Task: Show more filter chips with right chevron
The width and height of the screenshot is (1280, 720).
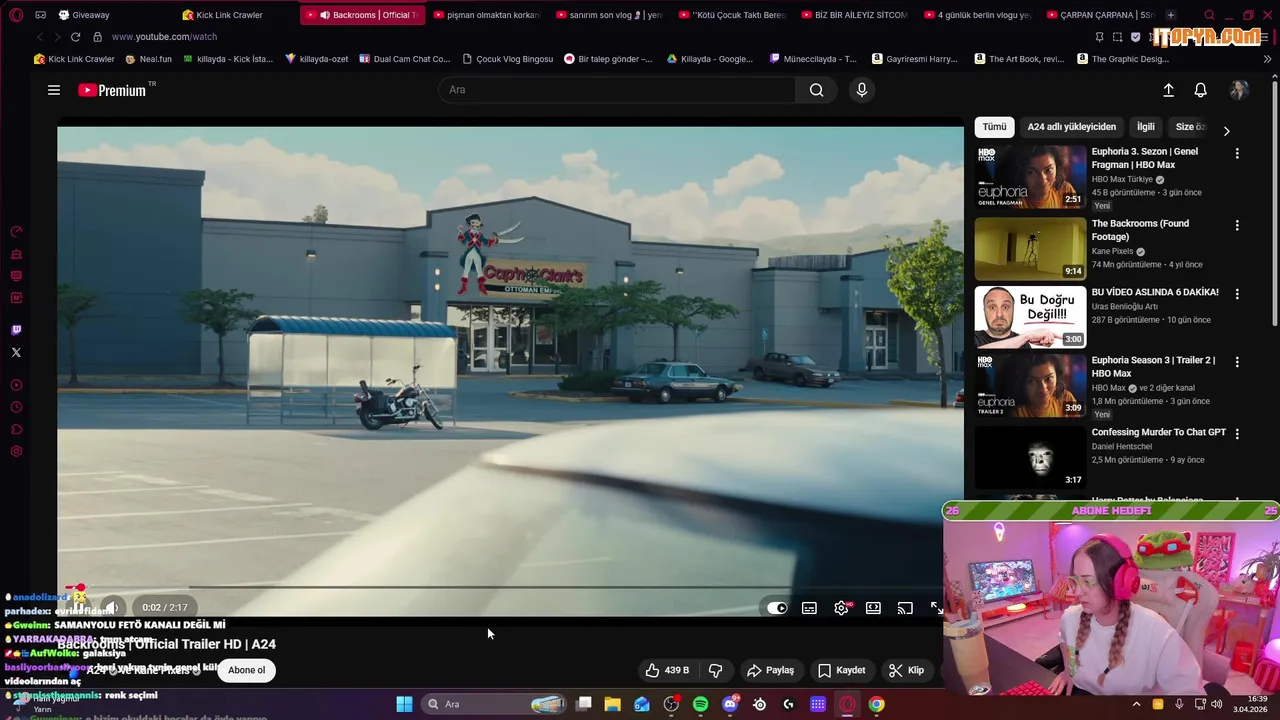Action: 1226,131
